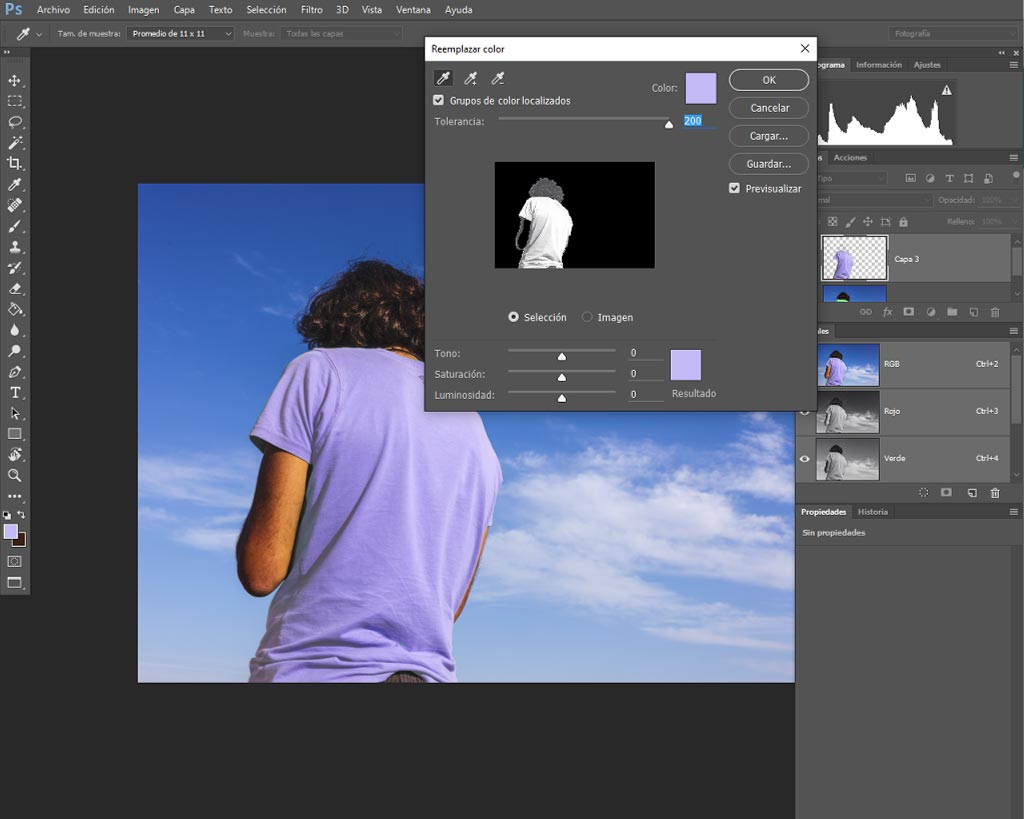Open the Propiedades panel menu icon
This screenshot has height=819, width=1024.
click(x=1014, y=512)
